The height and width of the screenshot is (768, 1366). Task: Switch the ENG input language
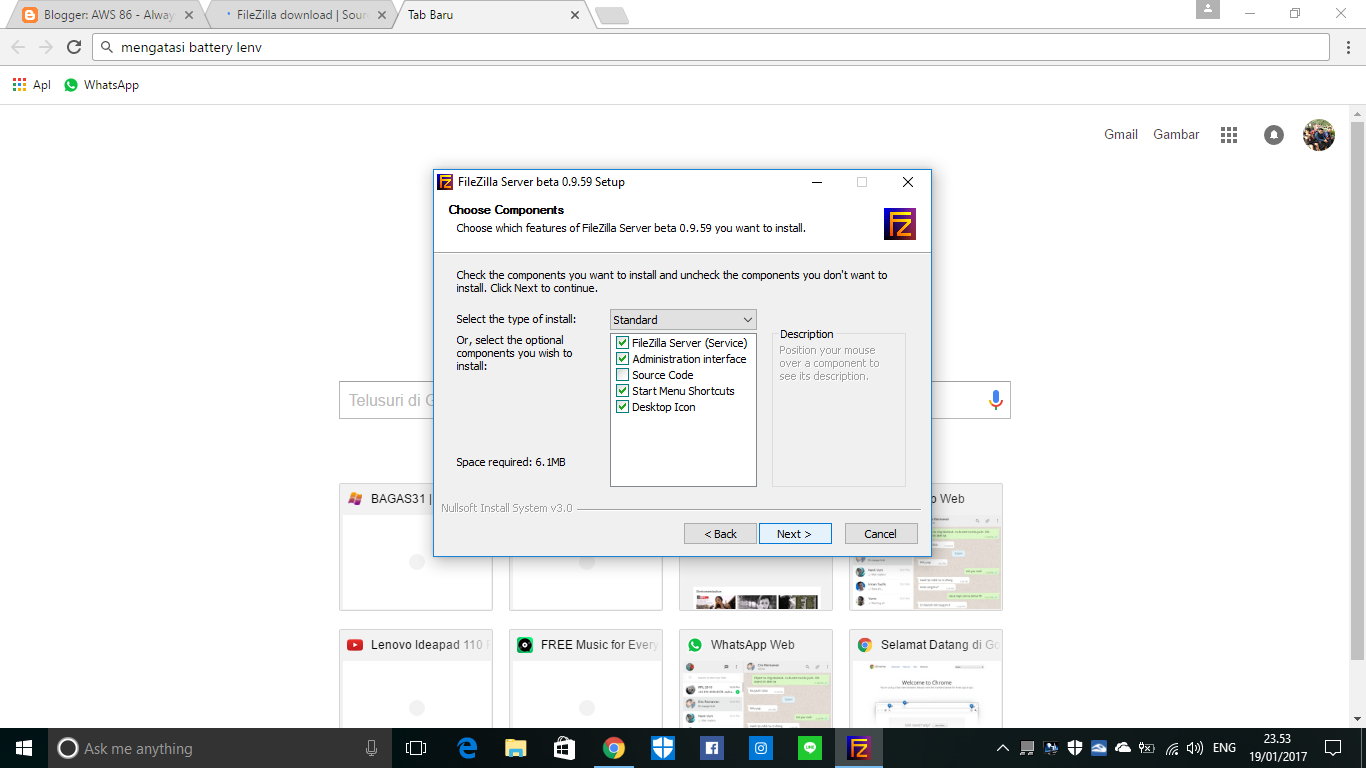point(1224,748)
